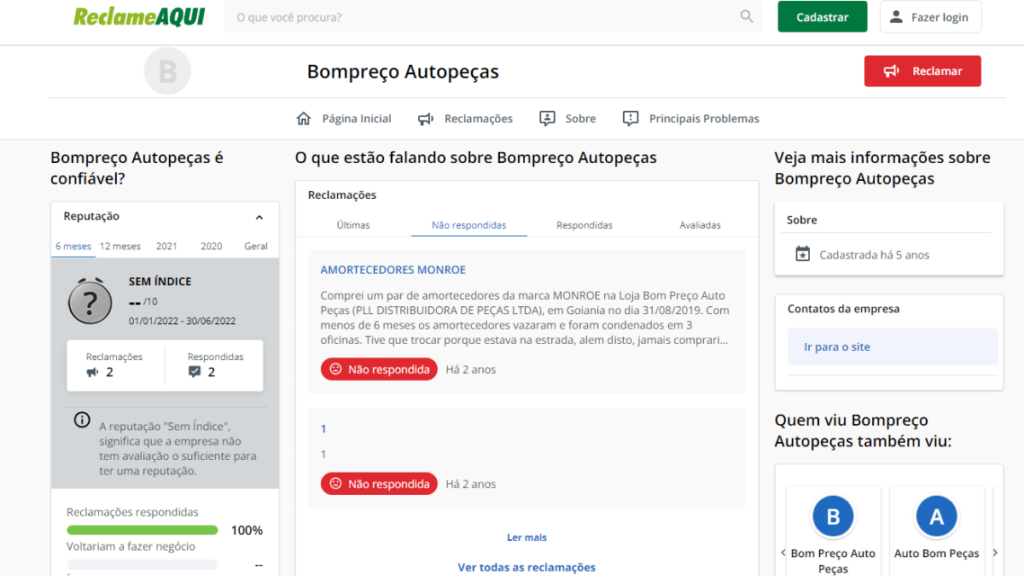The height and width of the screenshot is (576, 1024).
Task: Go to the Reclamações navigation item
Action: click(466, 118)
